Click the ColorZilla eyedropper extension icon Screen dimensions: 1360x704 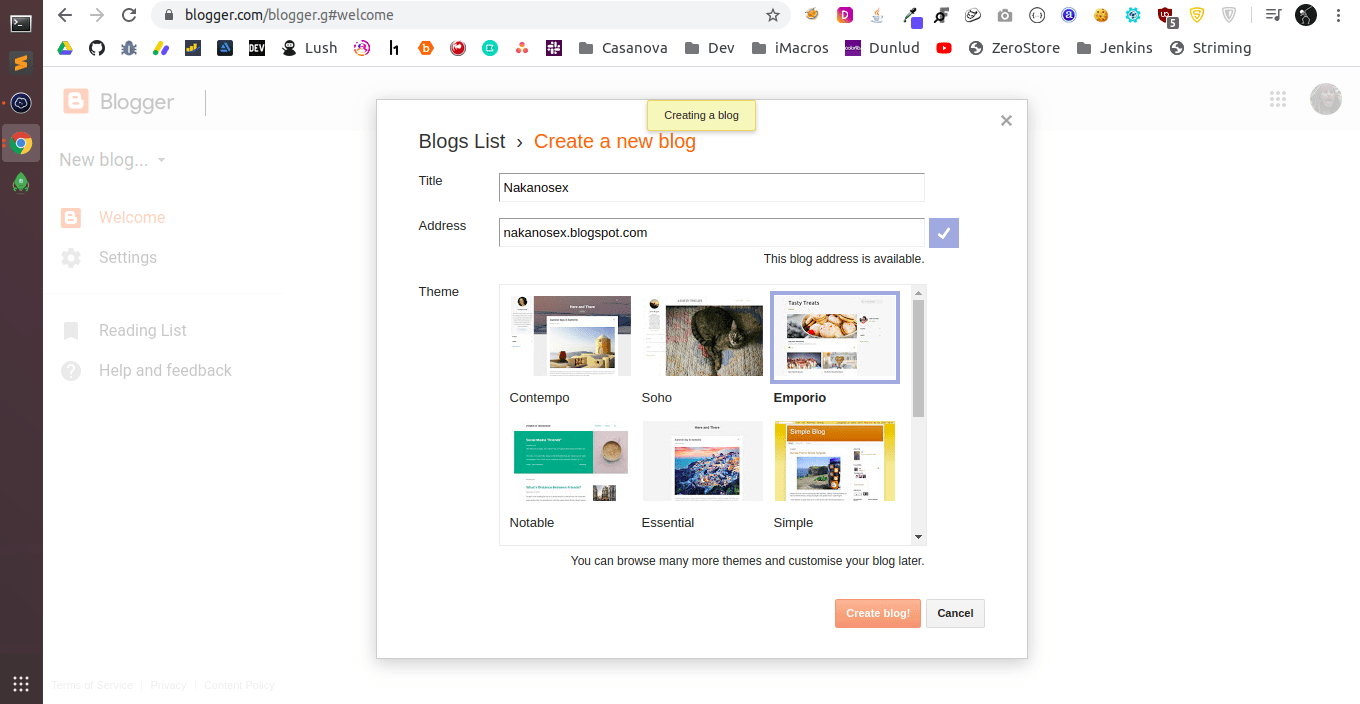911,15
